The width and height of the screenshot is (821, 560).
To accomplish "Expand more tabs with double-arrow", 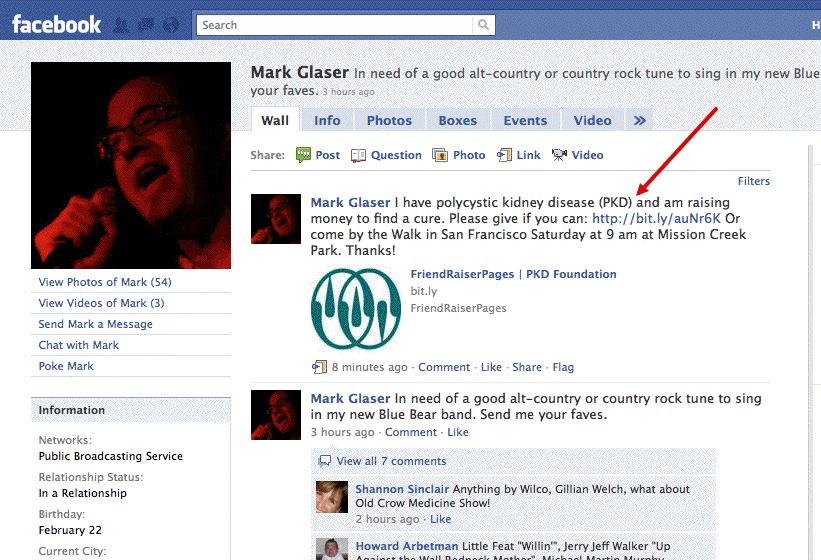I will tap(640, 120).
